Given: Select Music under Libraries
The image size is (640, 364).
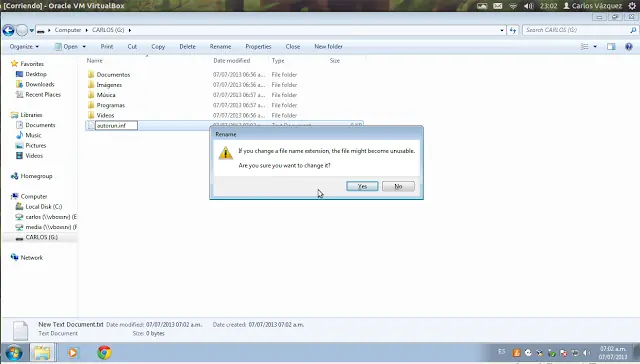Looking at the screenshot, I should (x=33, y=135).
